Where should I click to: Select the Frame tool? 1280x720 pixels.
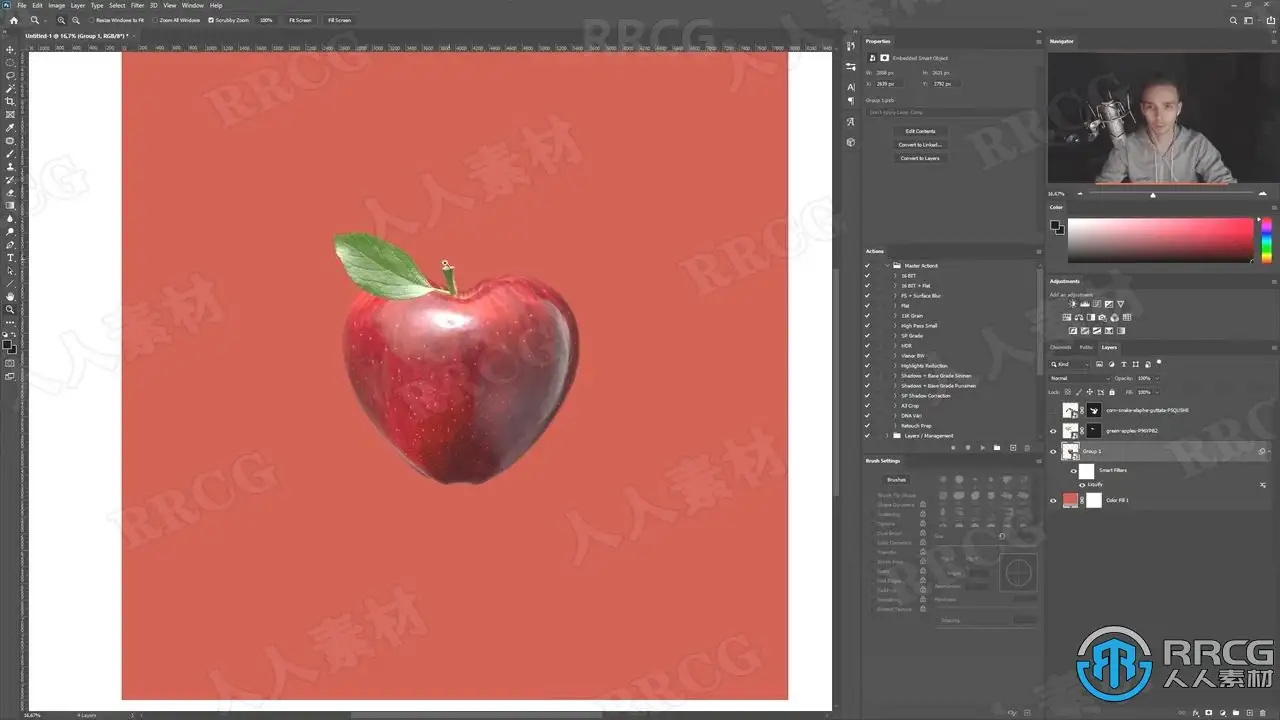[x=10, y=114]
